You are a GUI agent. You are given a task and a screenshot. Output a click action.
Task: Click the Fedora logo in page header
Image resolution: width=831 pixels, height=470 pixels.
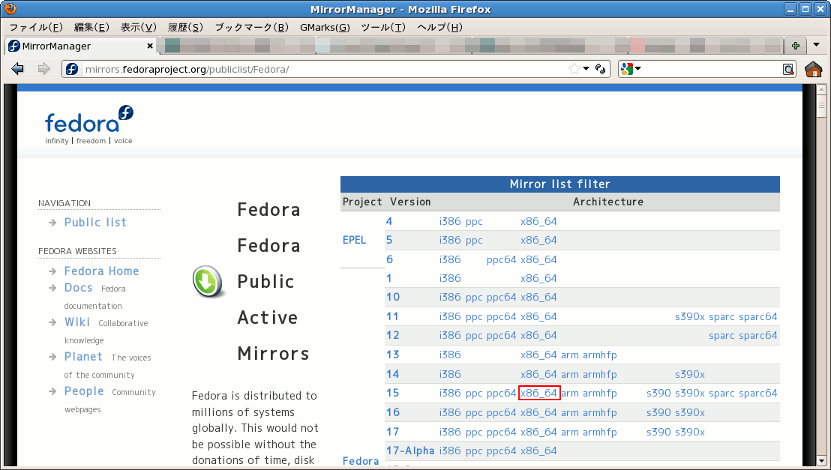click(89, 124)
